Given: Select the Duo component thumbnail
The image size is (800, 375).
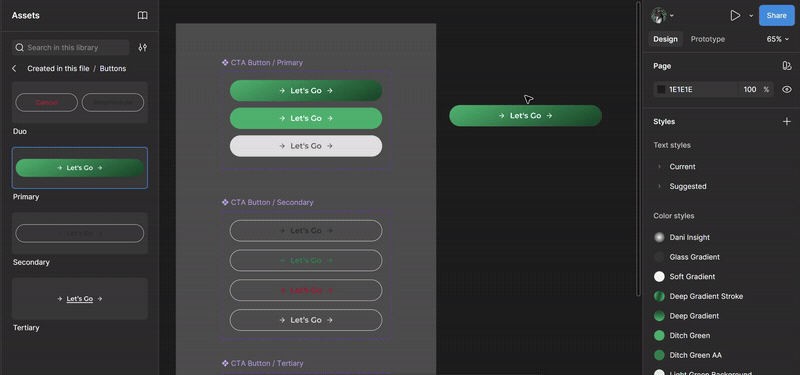Looking at the screenshot, I should point(80,102).
